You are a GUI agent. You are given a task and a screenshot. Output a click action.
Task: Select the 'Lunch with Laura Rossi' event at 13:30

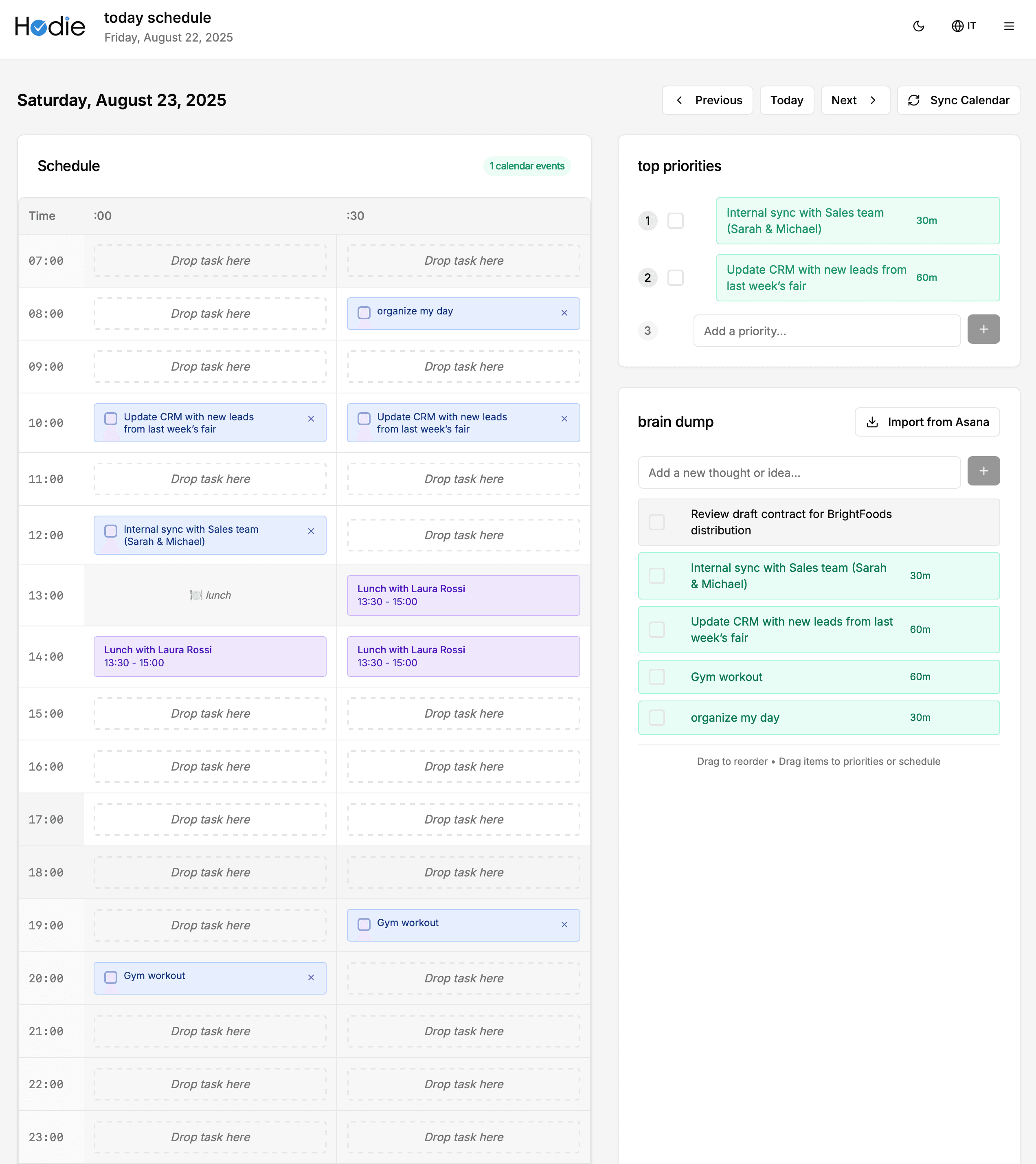pyautogui.click(x=463, y=595)
